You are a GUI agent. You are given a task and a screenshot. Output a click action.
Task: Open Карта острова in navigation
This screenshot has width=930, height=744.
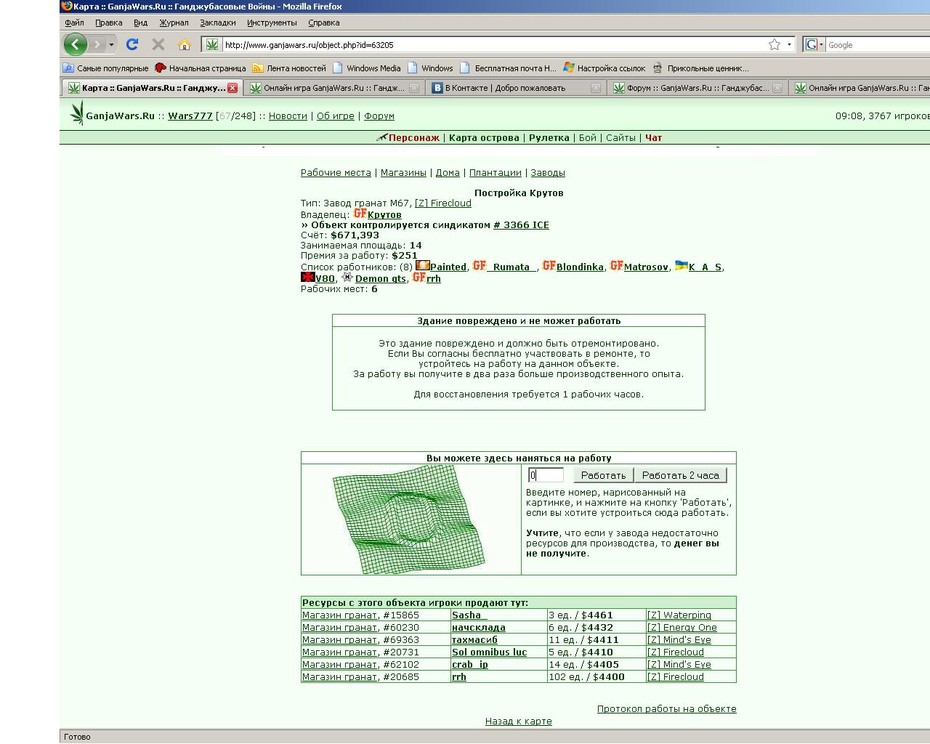484,138
